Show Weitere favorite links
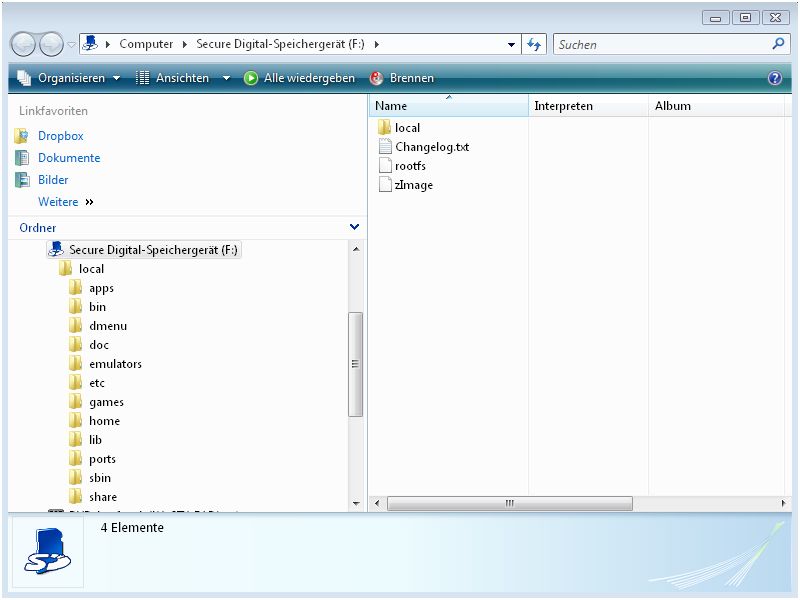Viewport: 800px width, 600px height. [65, 202]
